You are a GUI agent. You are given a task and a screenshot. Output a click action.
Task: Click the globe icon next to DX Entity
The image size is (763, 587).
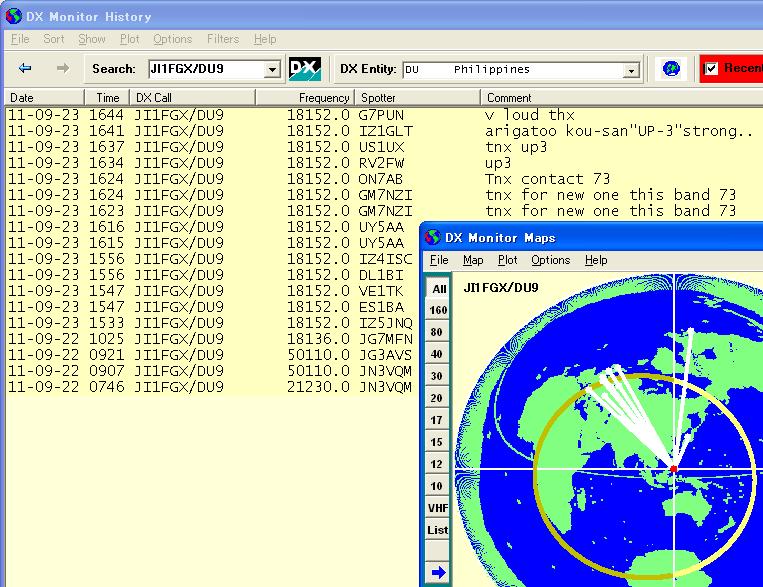pos(671,69)
